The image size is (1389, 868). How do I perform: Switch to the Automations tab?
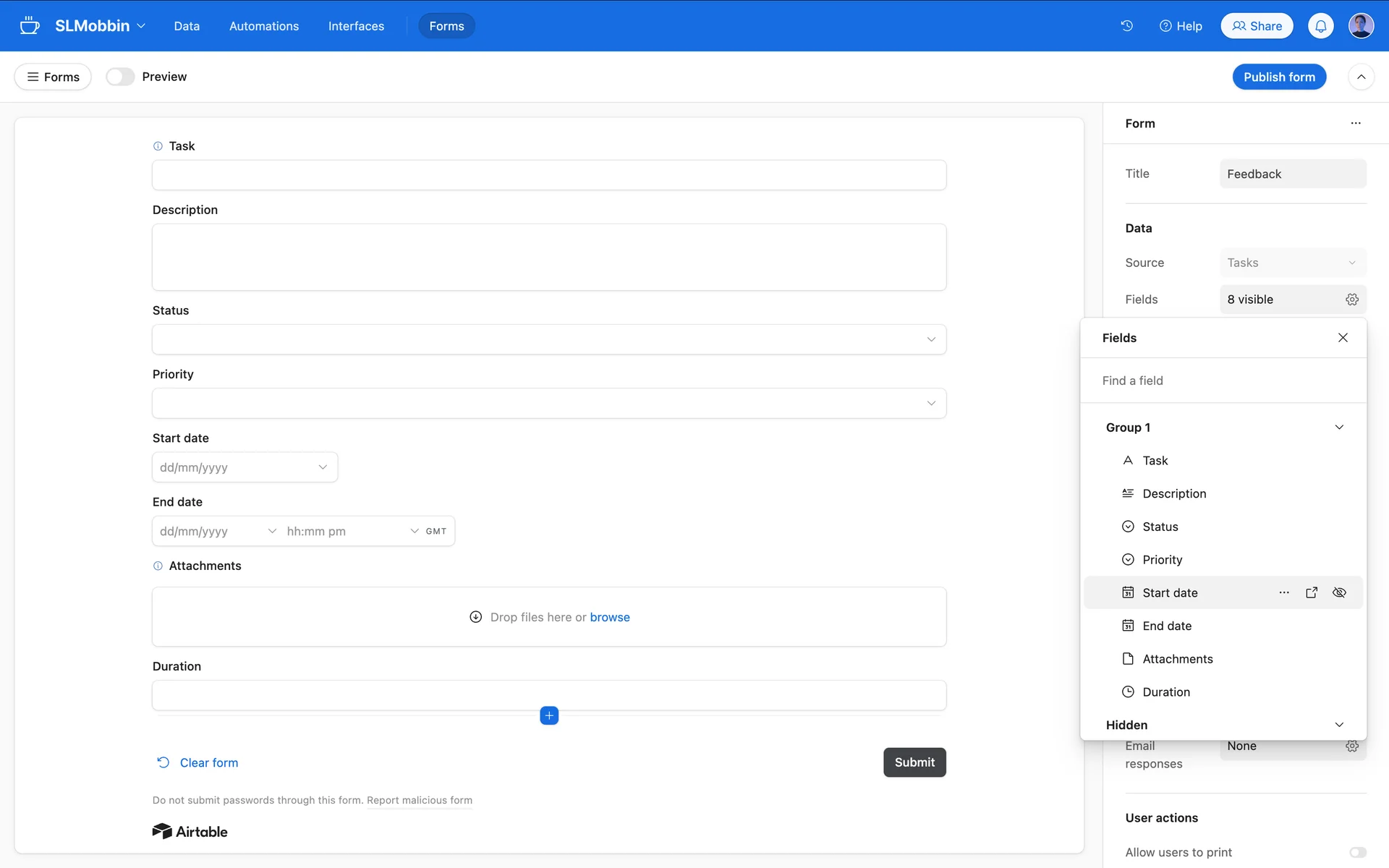point(264,26)
